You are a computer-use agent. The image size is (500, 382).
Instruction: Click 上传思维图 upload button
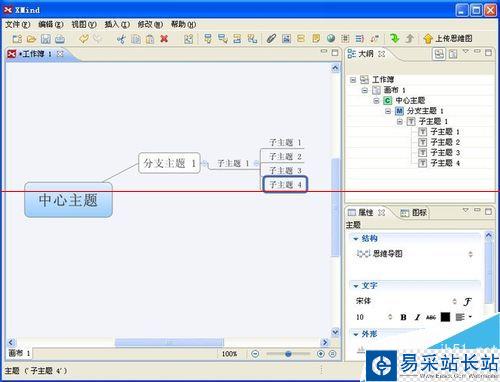point(448,39)
